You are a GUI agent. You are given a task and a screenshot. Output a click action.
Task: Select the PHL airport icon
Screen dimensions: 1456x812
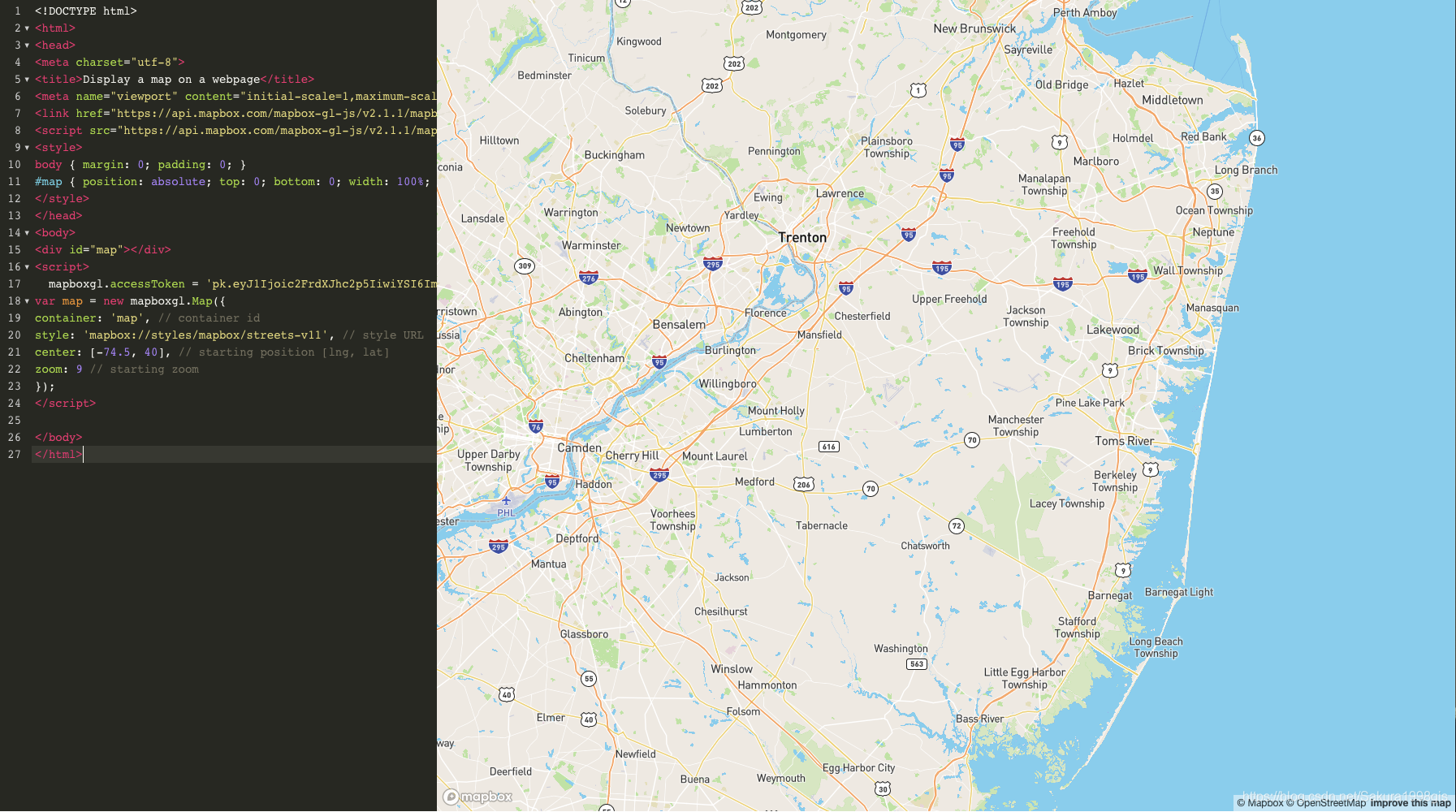pos(506,501)
